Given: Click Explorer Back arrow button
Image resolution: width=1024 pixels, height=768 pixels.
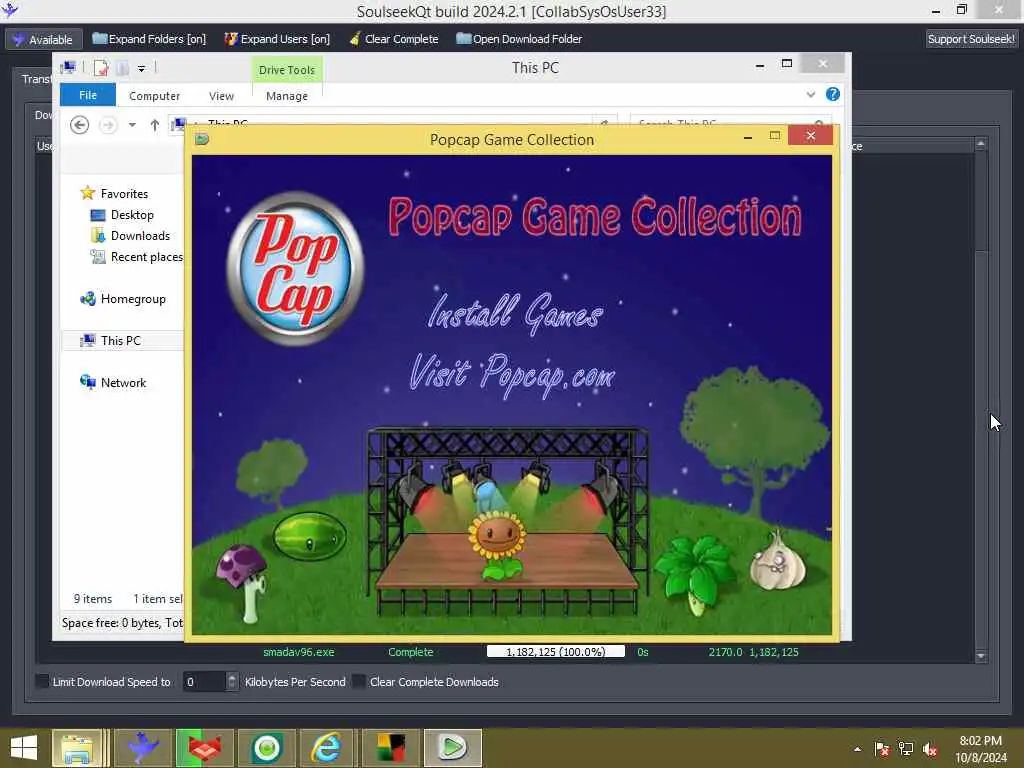Looking at the screenshot, I should point(80,125).
